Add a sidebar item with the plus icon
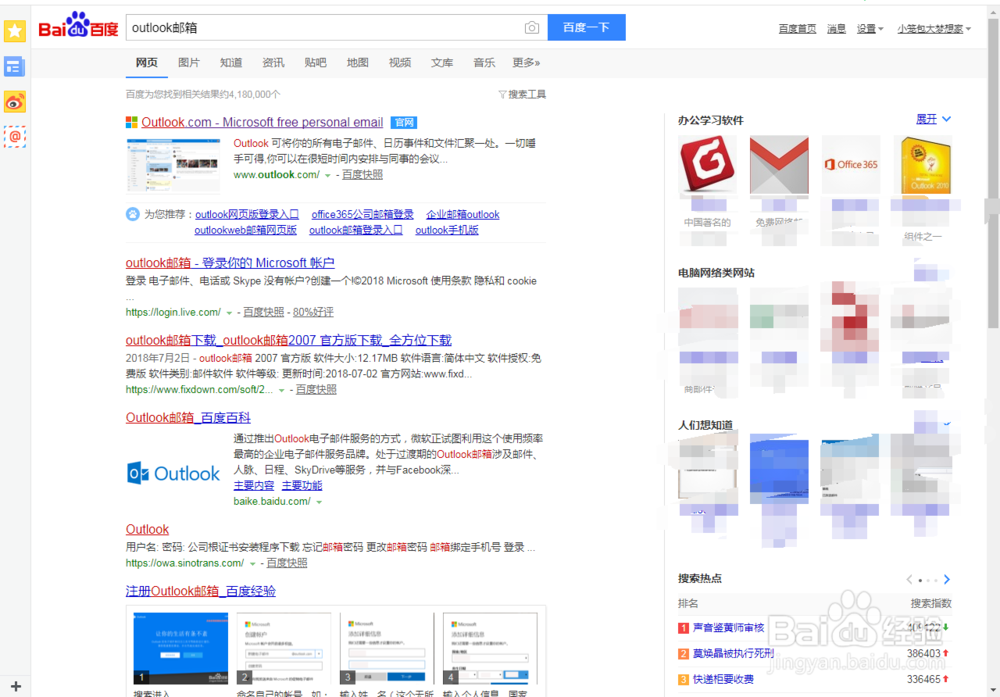The height and width of the screenshot is (697, 1000). [x=16, y=686]
